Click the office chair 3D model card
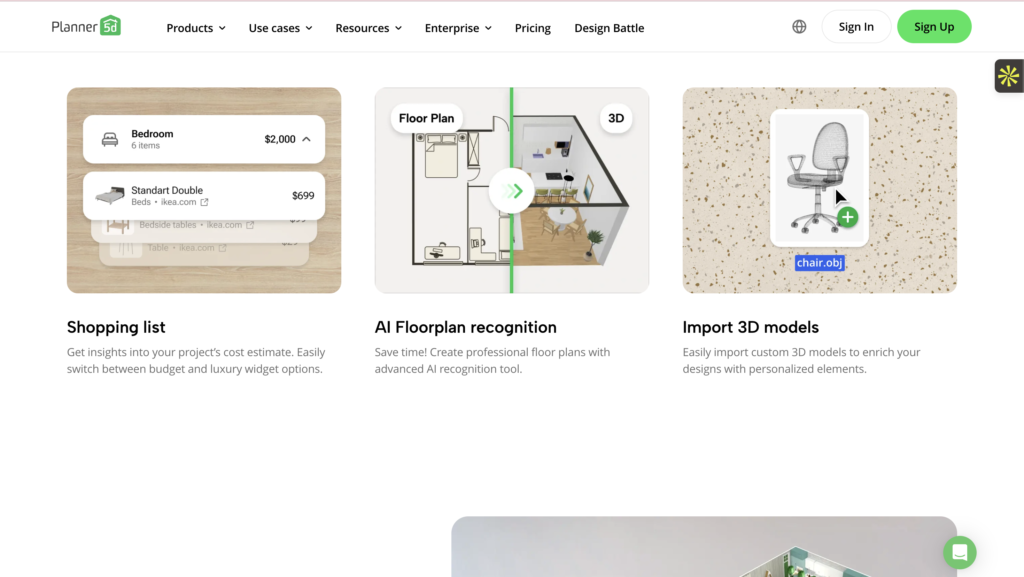This screenshot has width=1024, height=577. click(819, 178)
